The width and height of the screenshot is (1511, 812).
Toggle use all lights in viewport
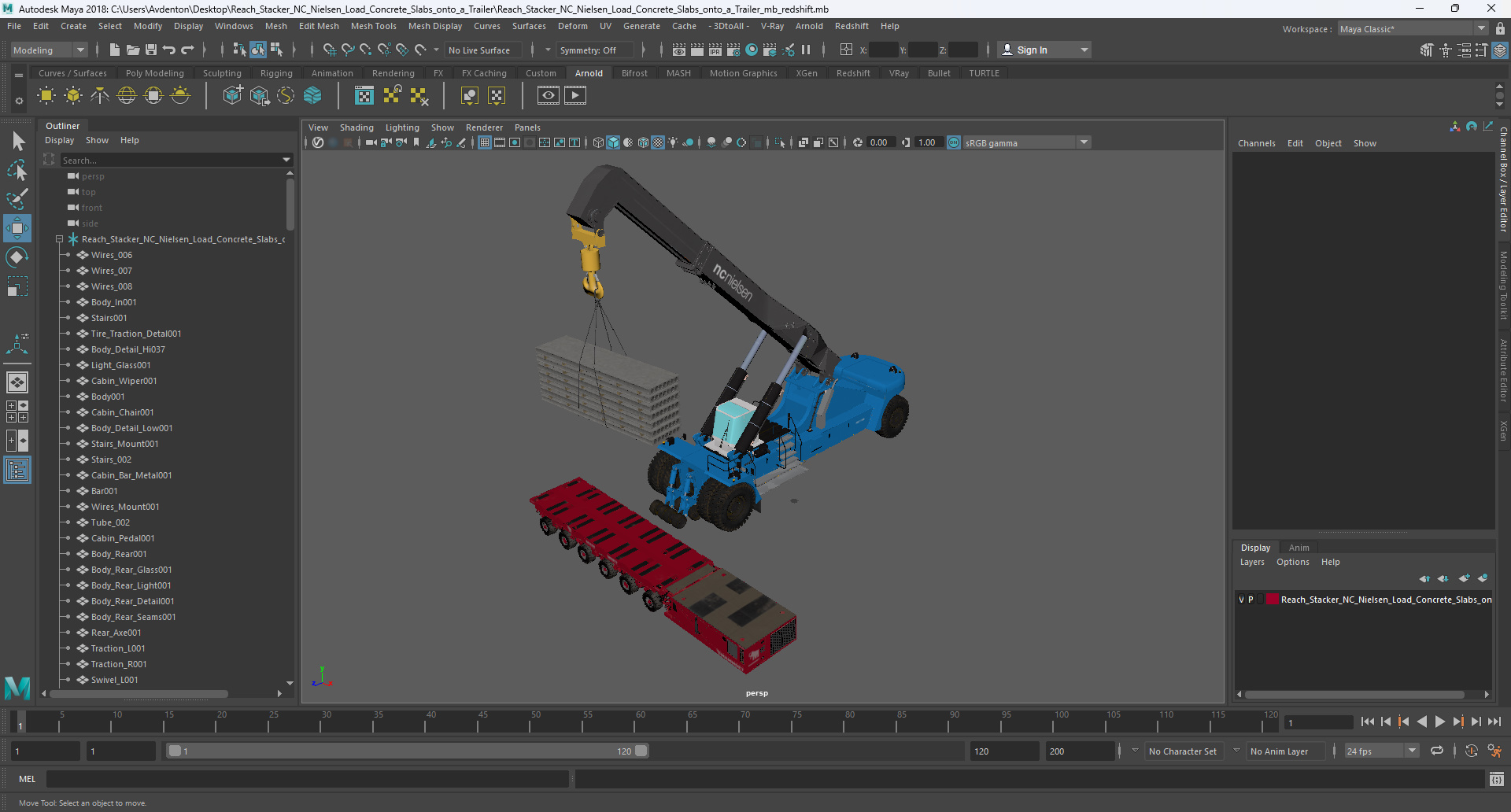coord(673,142)
